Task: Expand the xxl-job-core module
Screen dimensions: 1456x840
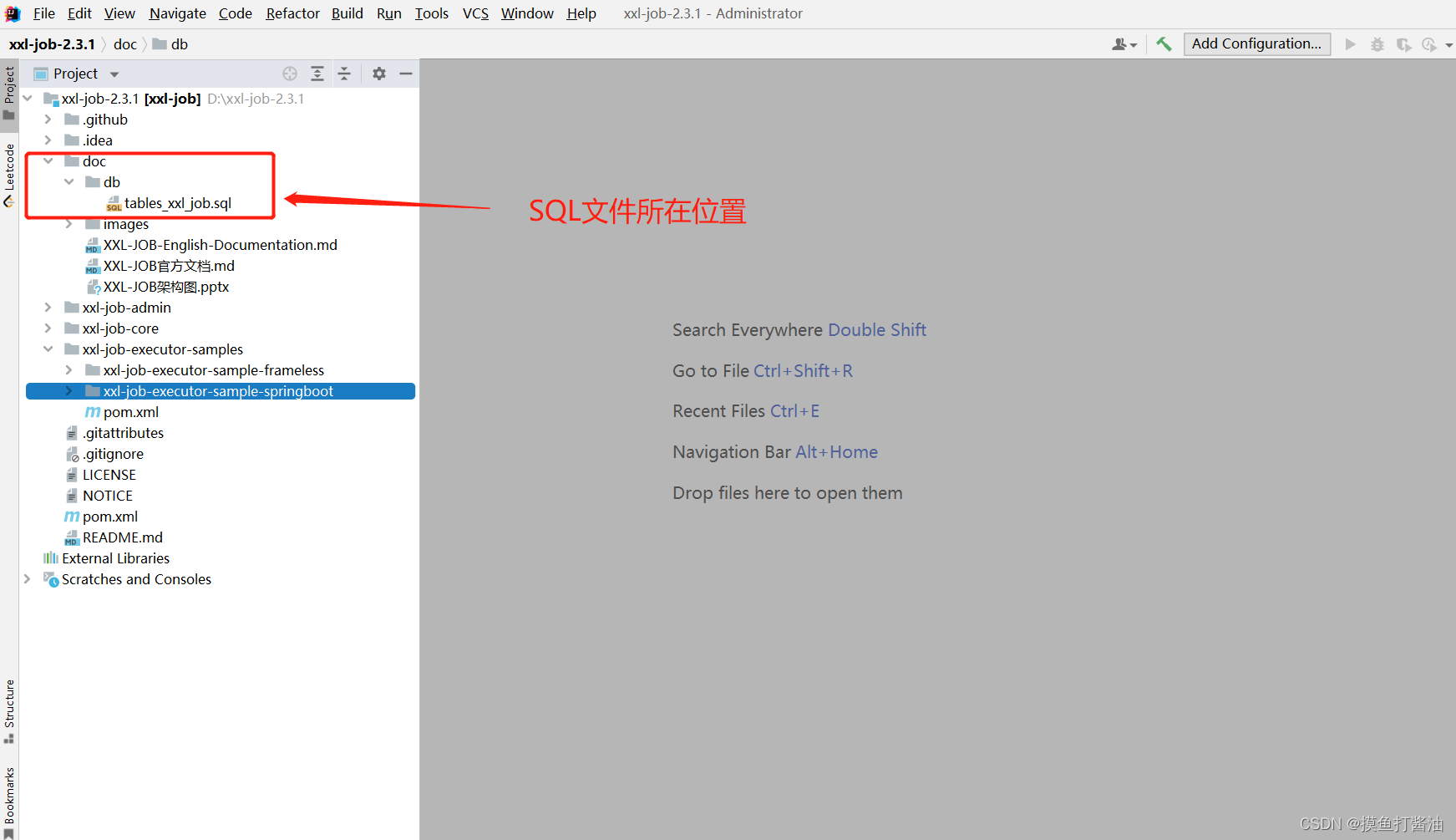Action: pos(48,328)
